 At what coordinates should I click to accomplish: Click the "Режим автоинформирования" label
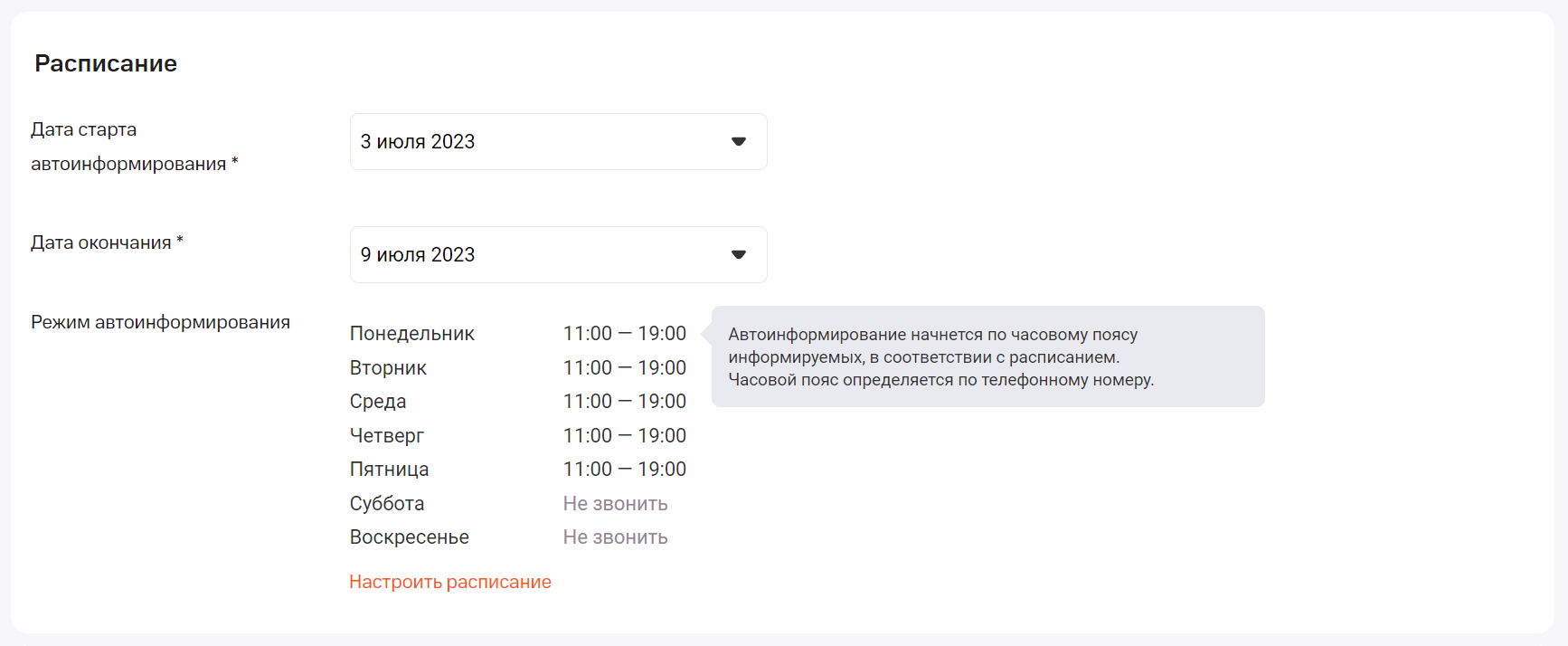160,322
